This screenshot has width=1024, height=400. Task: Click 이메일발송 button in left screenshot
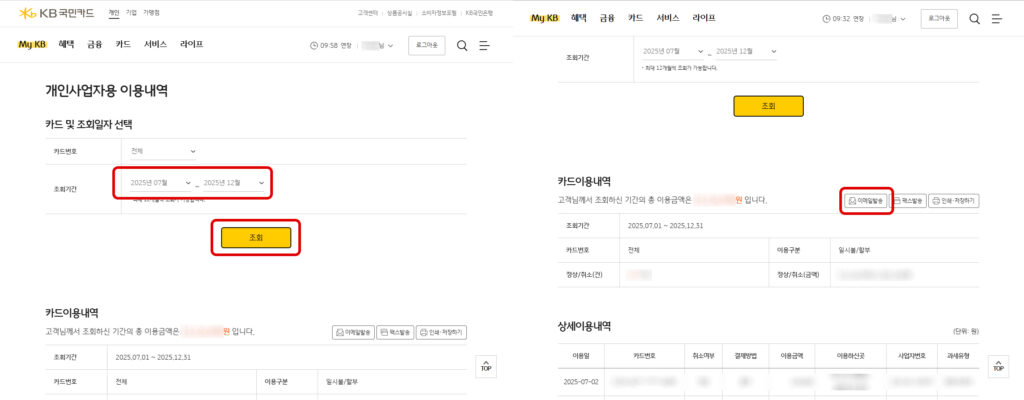pyautogui.click(x=353, y=332)
